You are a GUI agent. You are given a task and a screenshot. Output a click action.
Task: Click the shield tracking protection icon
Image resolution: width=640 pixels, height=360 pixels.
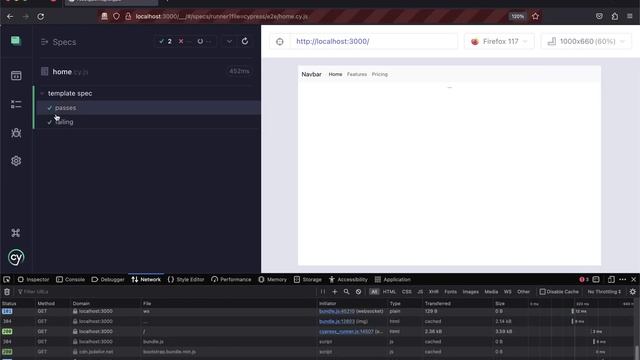click(116, 16)
